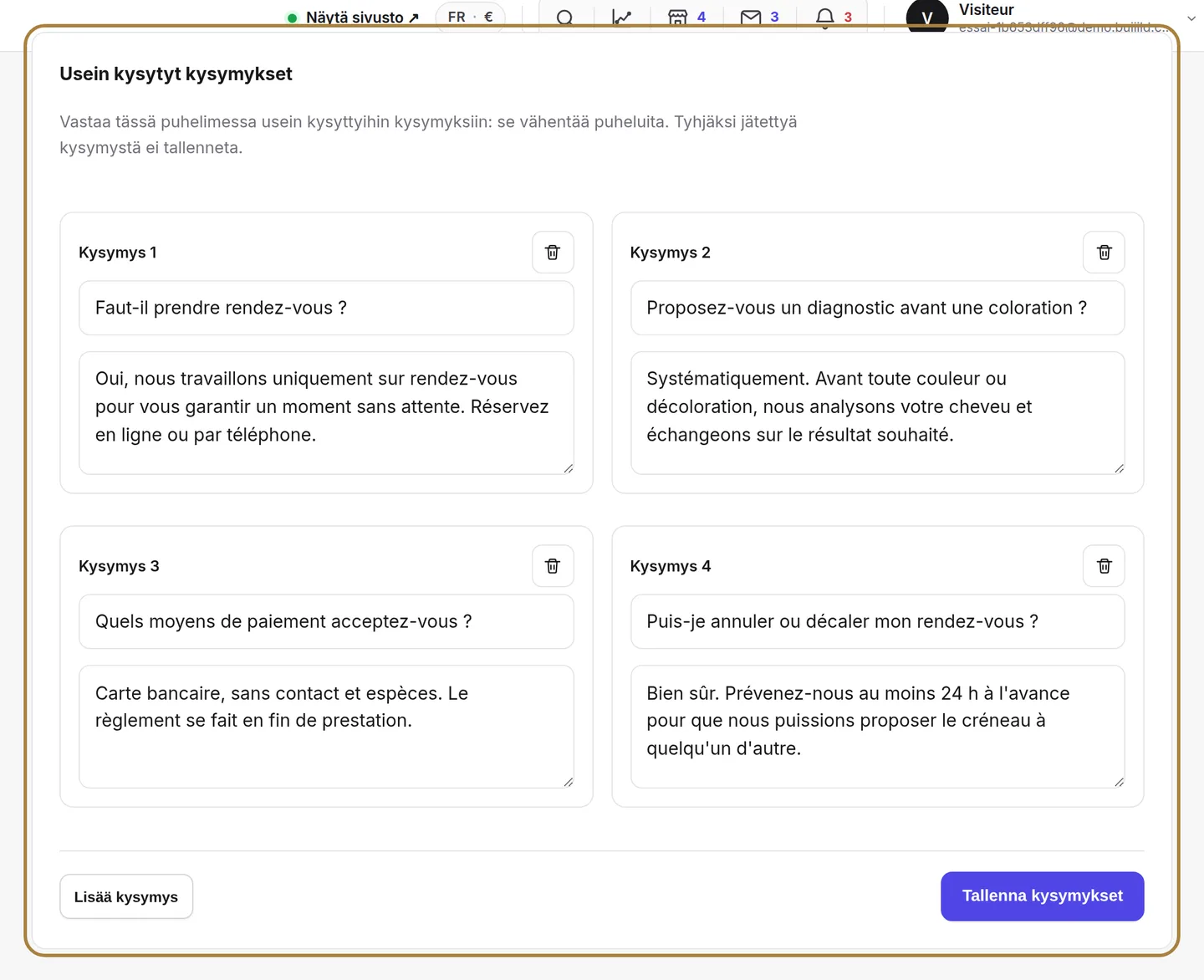The image size is (1204, 980).
Task: Open the FR · € language and currency selector
Action: [471, 17]
